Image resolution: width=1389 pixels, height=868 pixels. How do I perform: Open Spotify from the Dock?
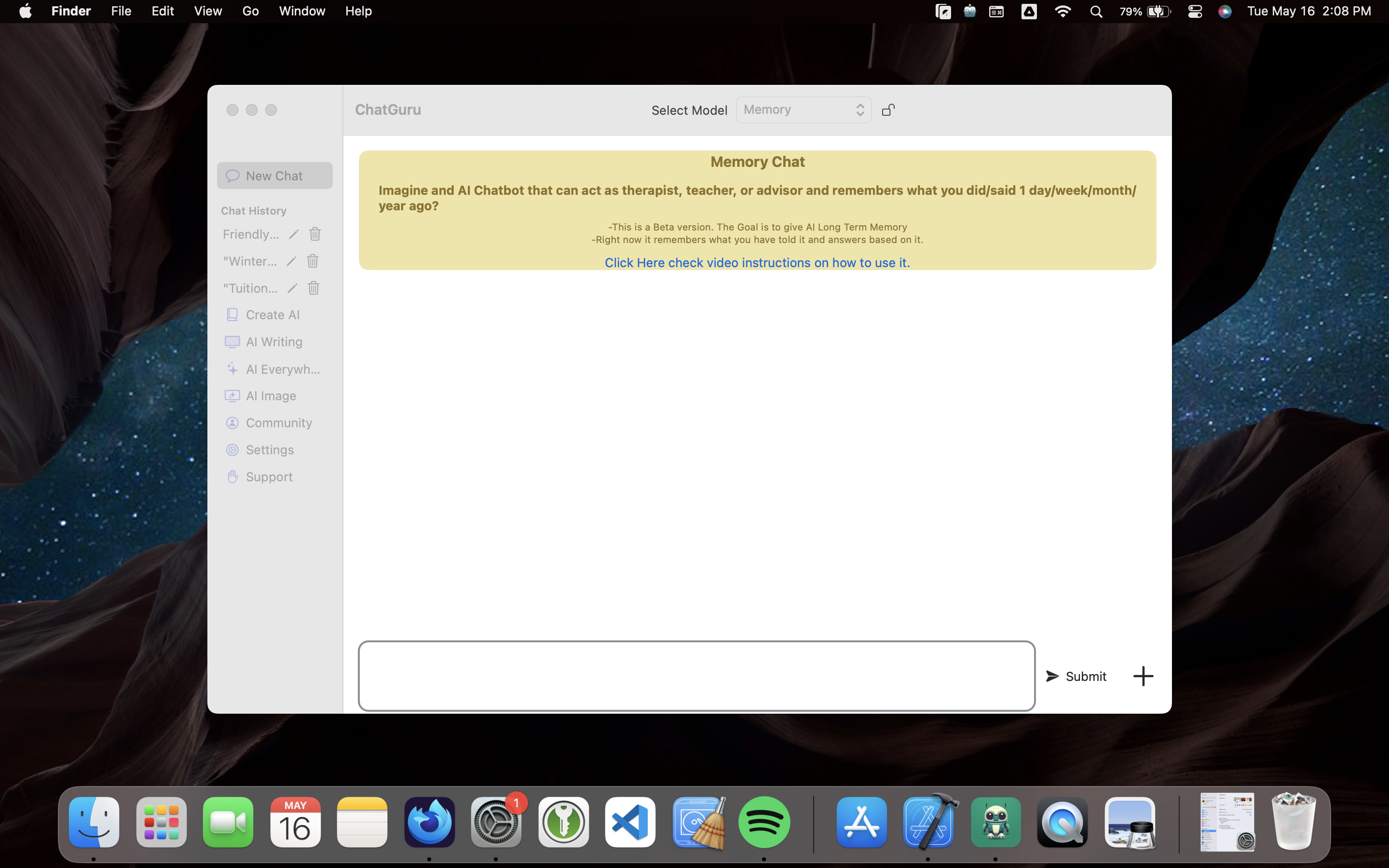point(764,823)
